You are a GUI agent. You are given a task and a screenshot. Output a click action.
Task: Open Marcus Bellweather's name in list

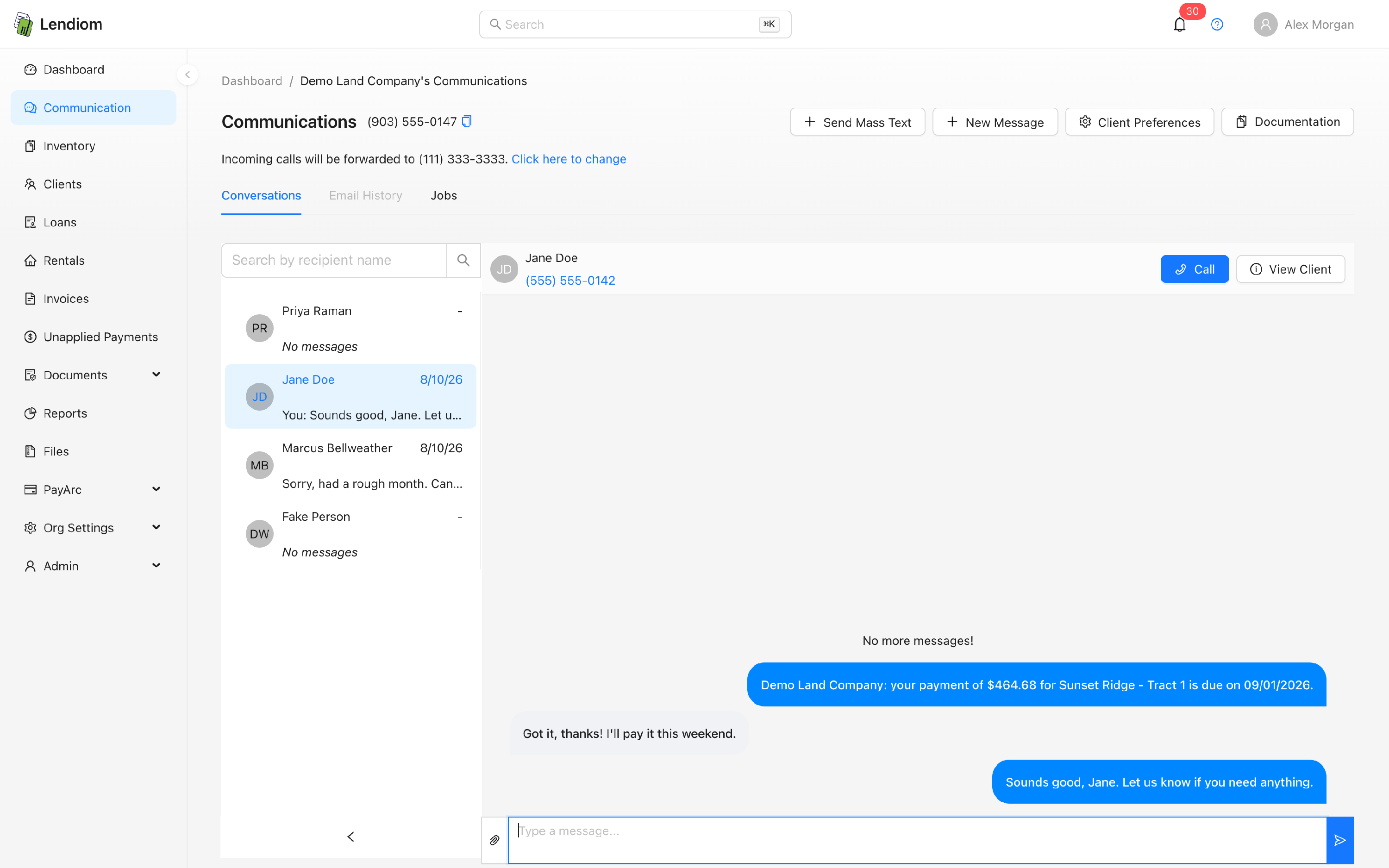[x=337, y=449]
